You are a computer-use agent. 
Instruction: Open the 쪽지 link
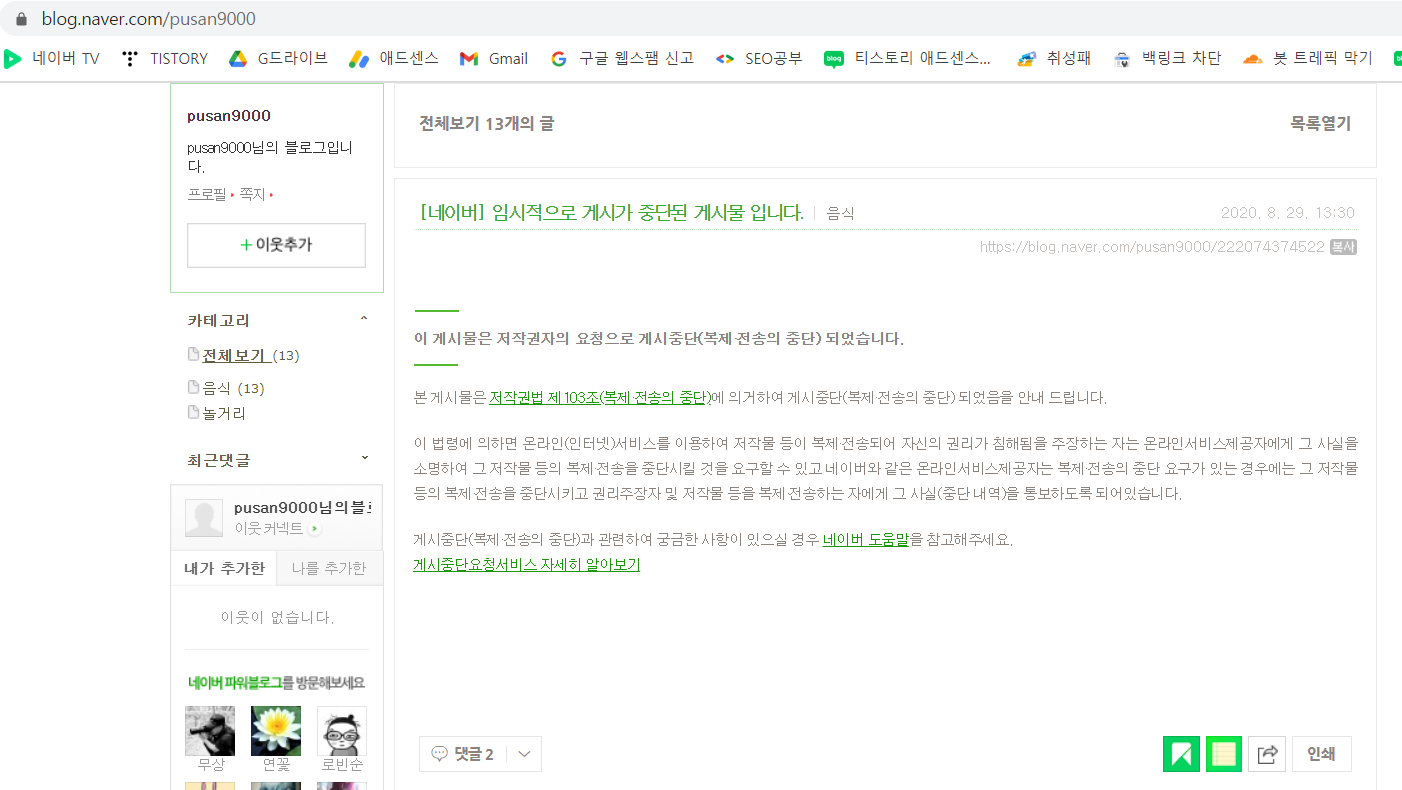point(252,194)
